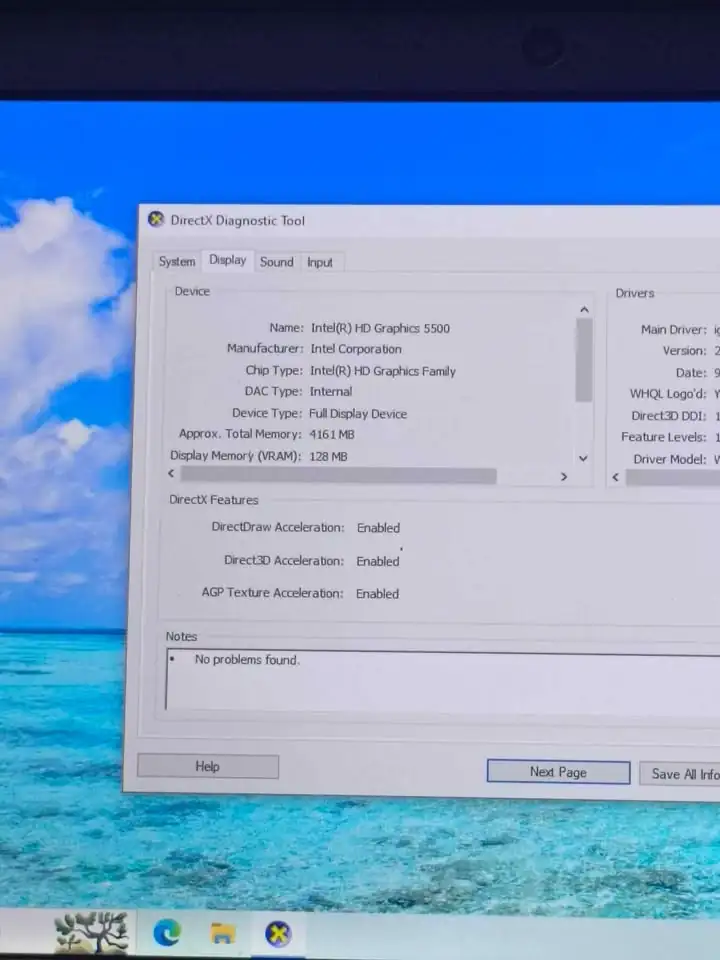Click the 'Feature Levels:' label
720x960 pixels.
click(x=664, y=437)
